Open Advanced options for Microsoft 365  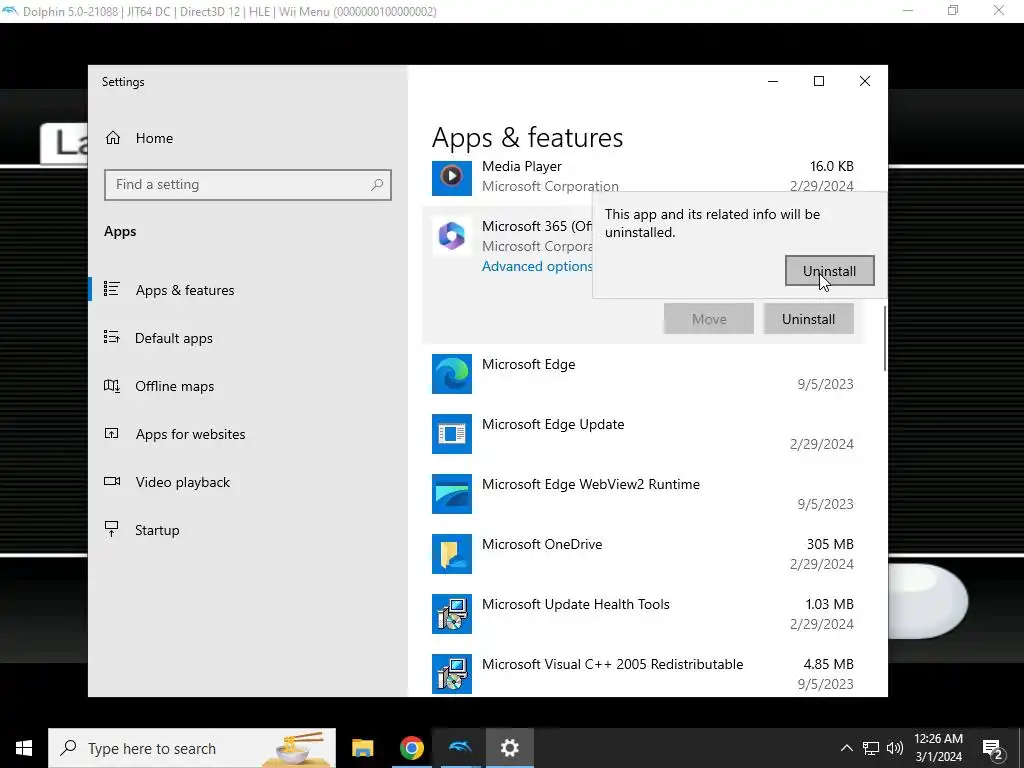click(537, 266)
